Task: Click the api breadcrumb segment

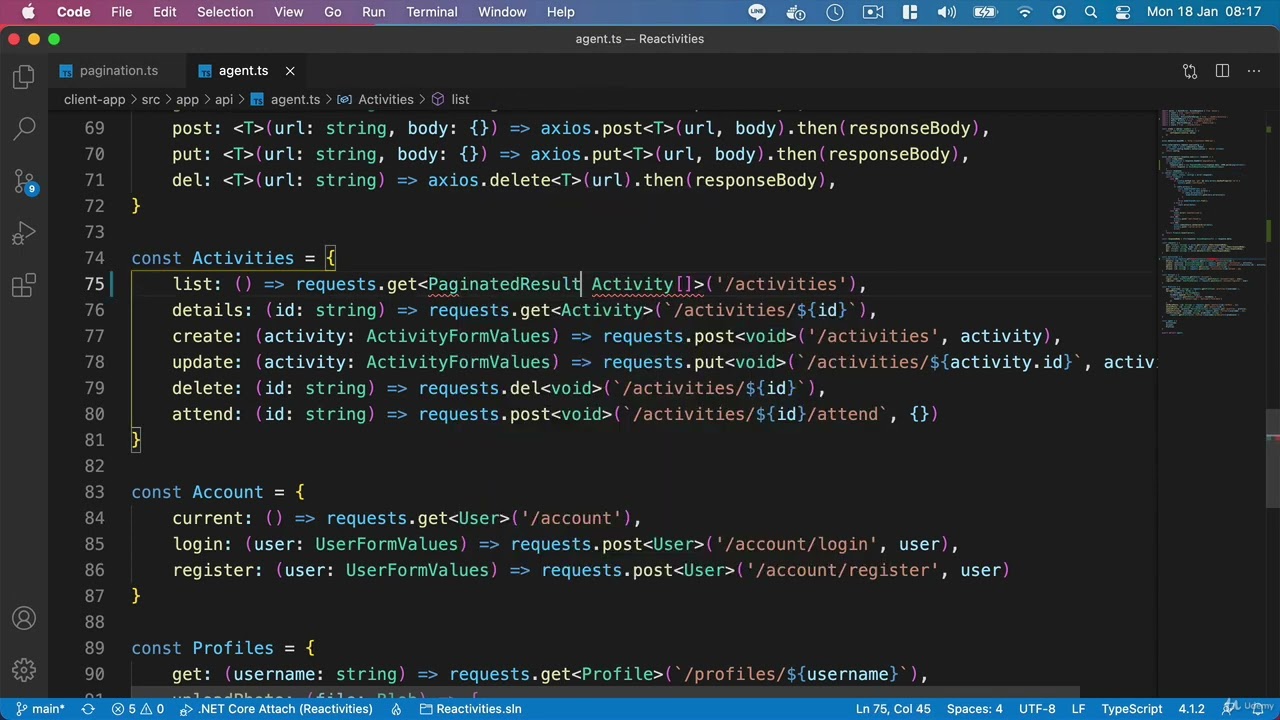Action: (224, 99)
